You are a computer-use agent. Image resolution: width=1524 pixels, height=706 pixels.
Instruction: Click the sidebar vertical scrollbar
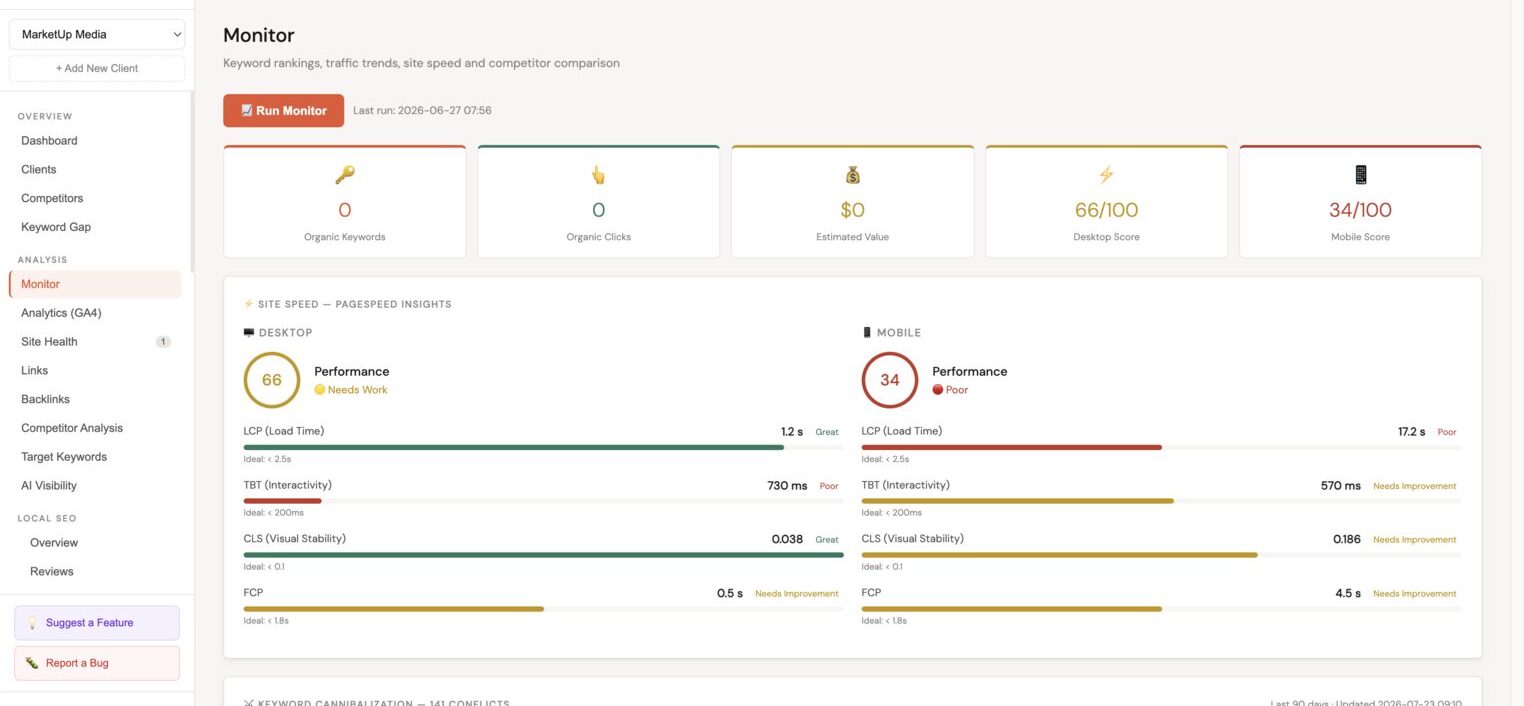[x=191, y=180]
